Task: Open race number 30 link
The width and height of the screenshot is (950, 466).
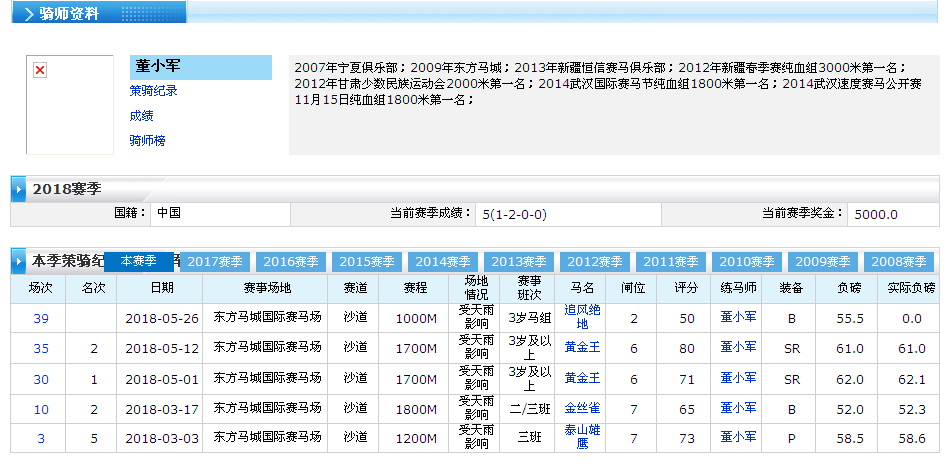Action: pyautogui.click(x=41, y=379)
